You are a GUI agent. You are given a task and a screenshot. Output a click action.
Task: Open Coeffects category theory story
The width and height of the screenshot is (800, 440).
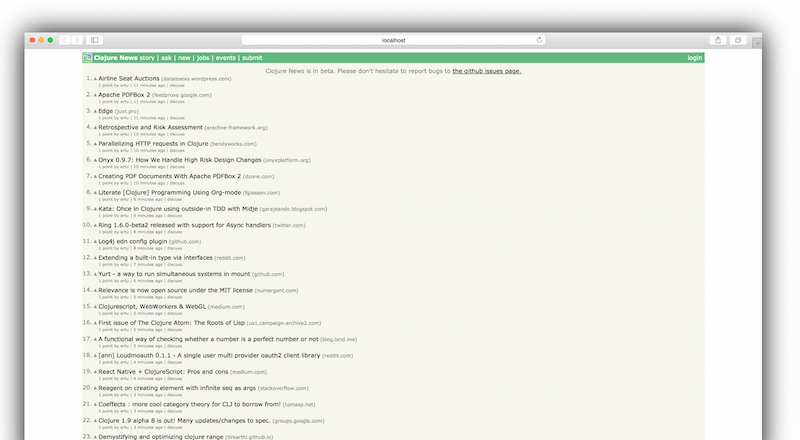(x=189, y=404)
